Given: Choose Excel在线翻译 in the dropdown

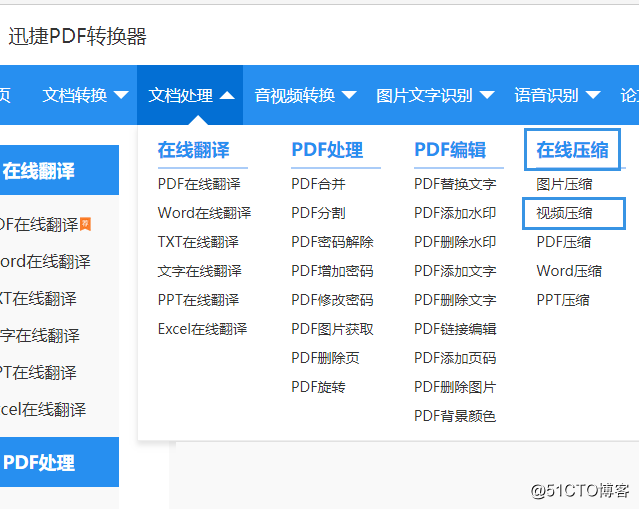Looking at the screenshot, I should [203, 329].
